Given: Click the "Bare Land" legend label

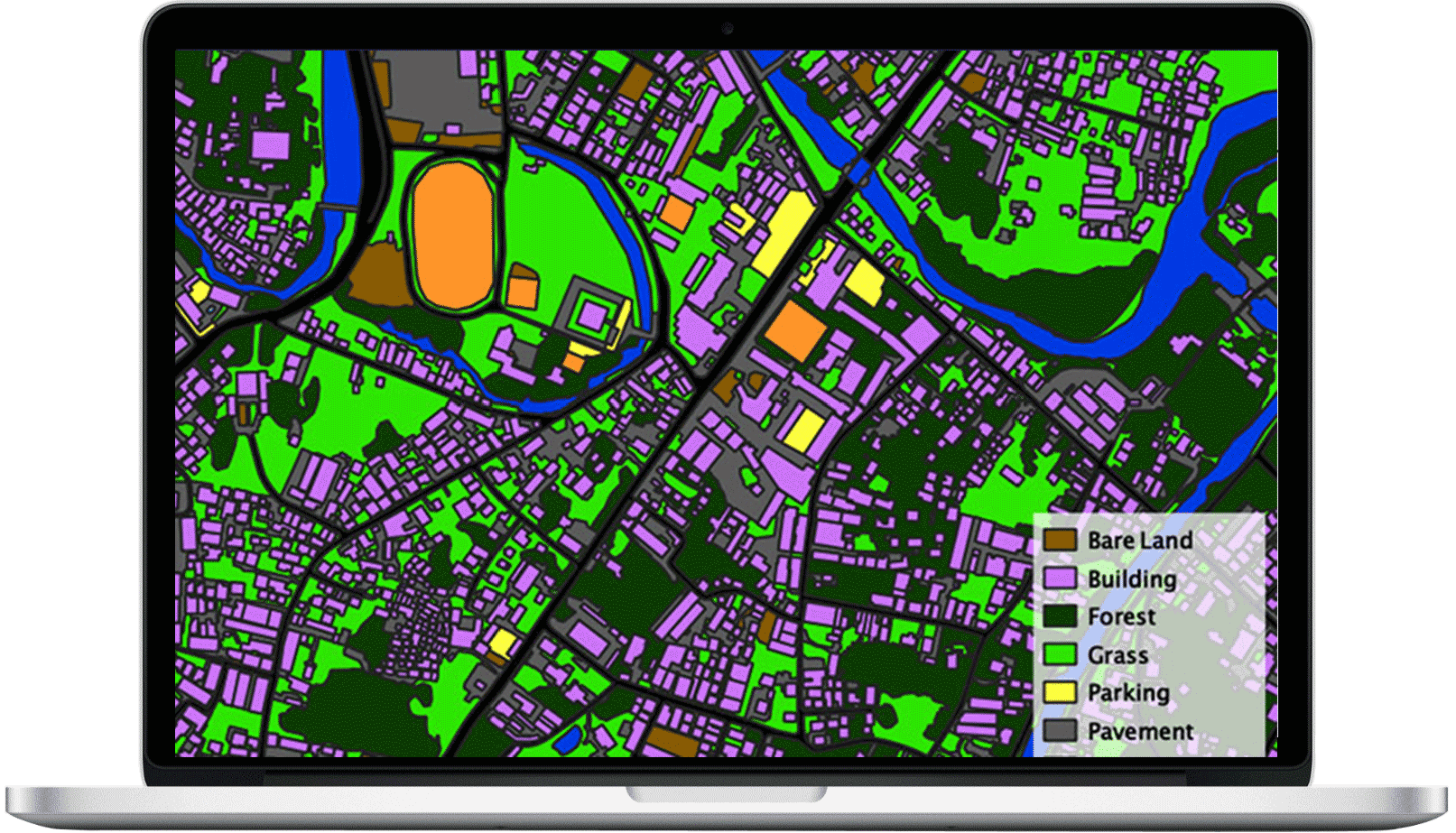Looking at the screenshot, I should pyautogui.click(x=1140, y=540).
